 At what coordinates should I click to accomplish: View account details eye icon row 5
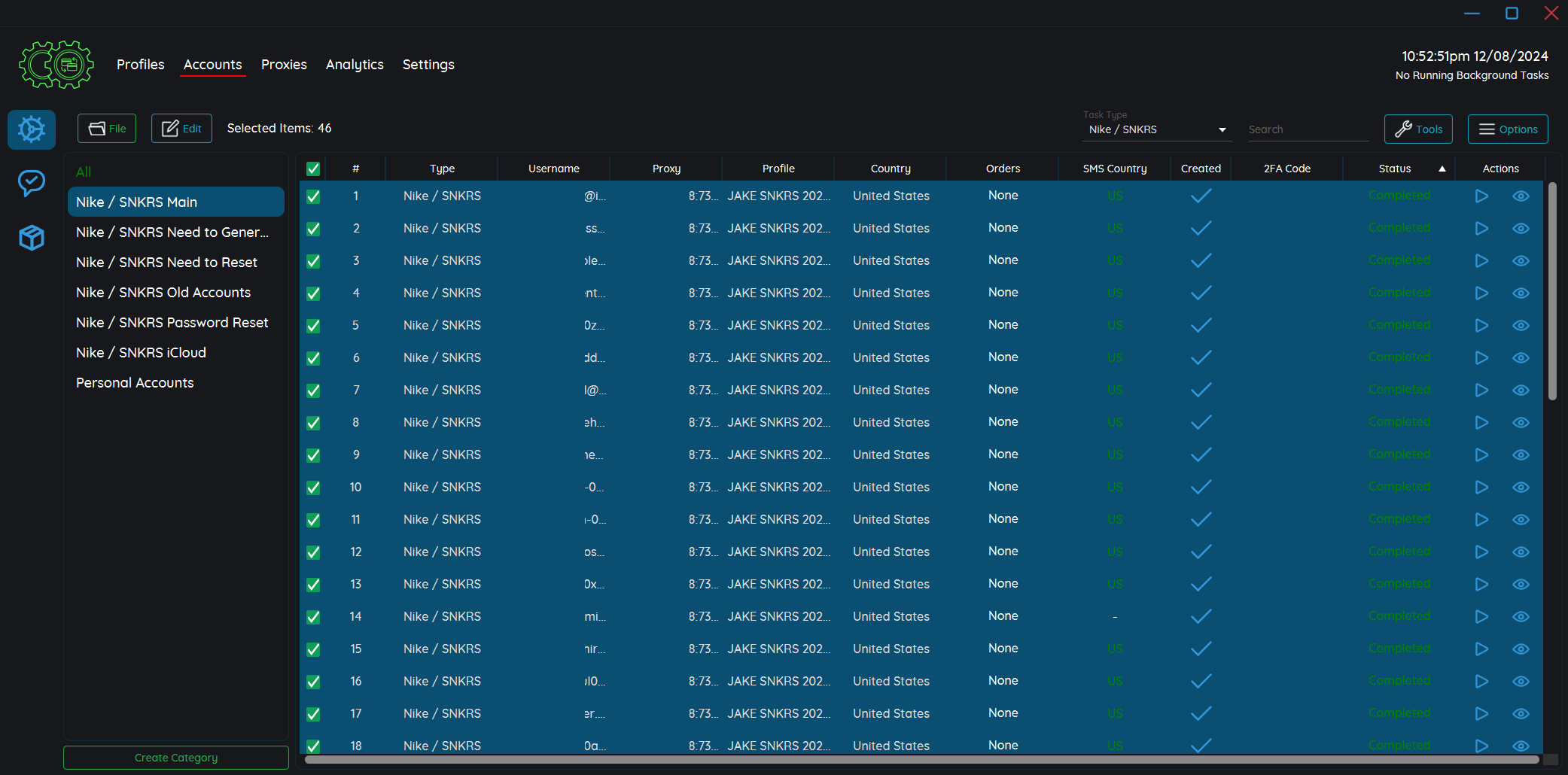[1521, 326]
